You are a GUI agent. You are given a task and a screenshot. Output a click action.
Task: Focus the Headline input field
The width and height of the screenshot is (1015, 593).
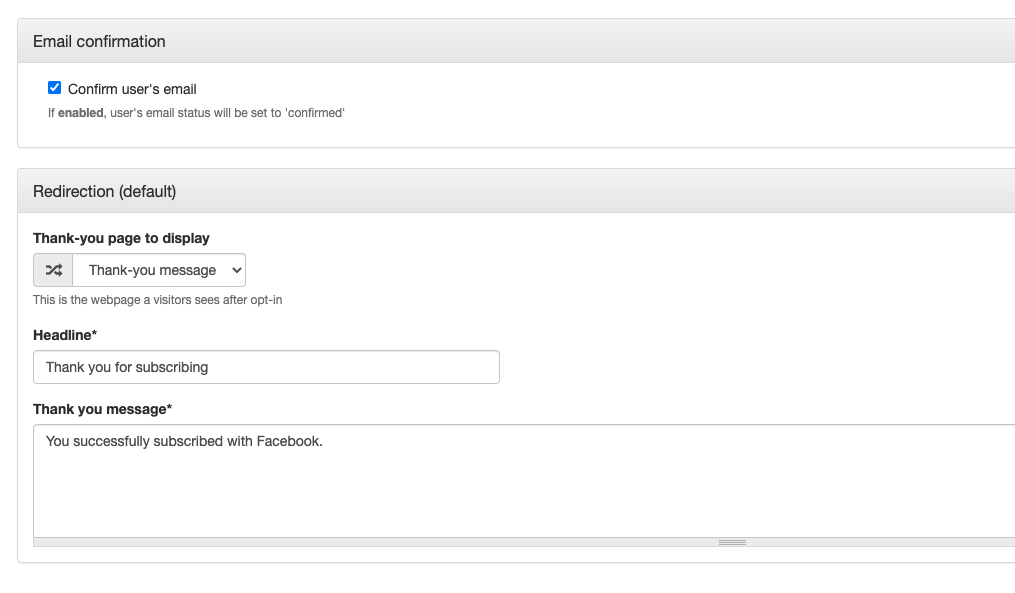(266, 367)
